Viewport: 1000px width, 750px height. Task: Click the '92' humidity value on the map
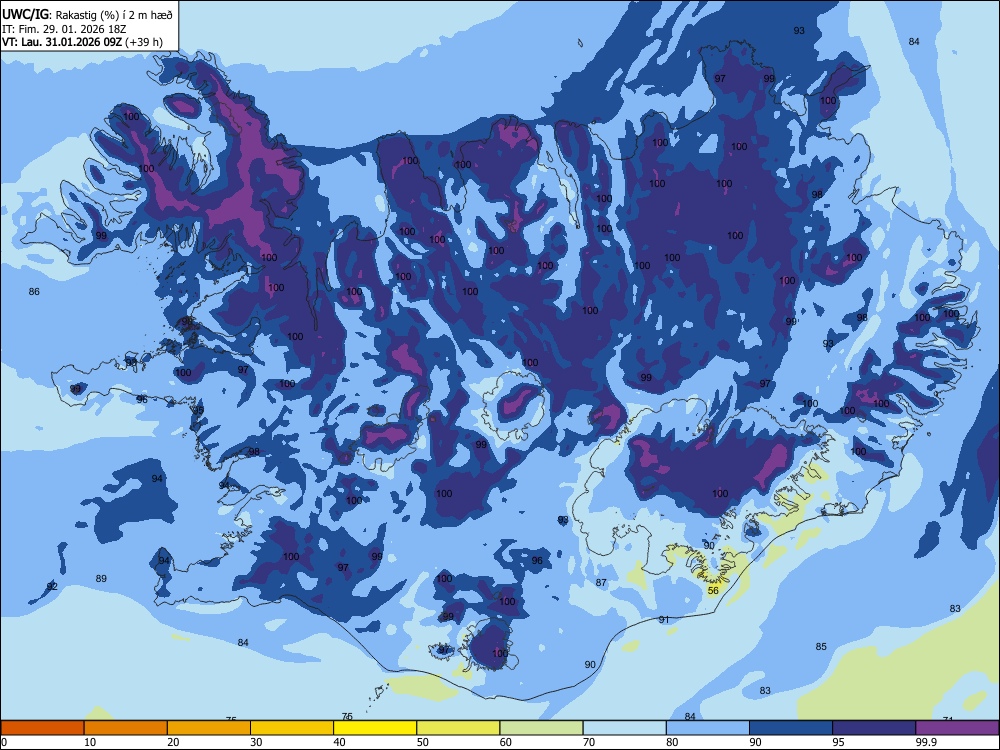pos(52,586)
